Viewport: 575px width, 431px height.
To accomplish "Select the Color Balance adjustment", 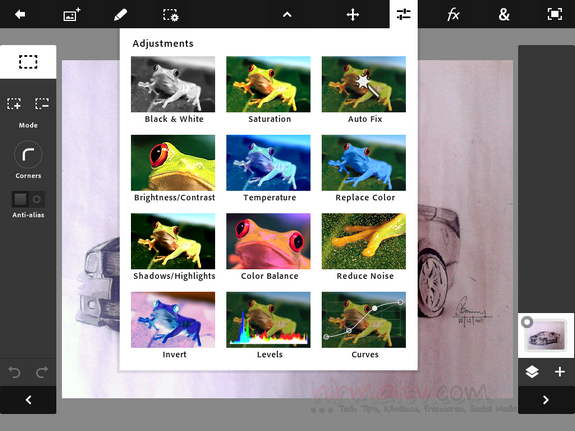I will [x=268, y=247].
